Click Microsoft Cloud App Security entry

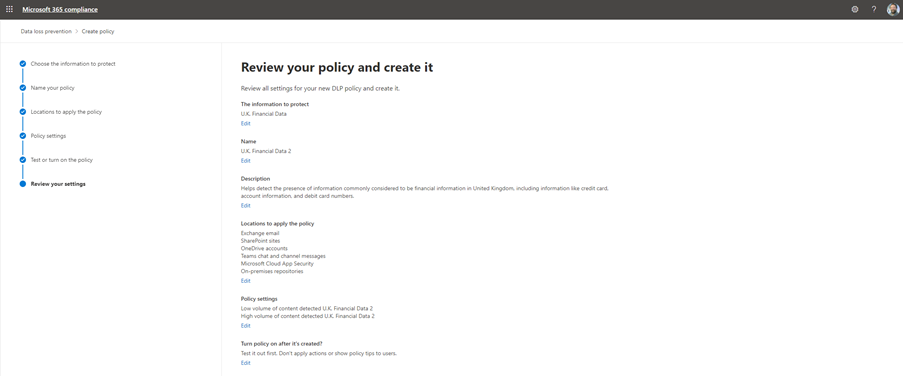[x=277, y=264]
